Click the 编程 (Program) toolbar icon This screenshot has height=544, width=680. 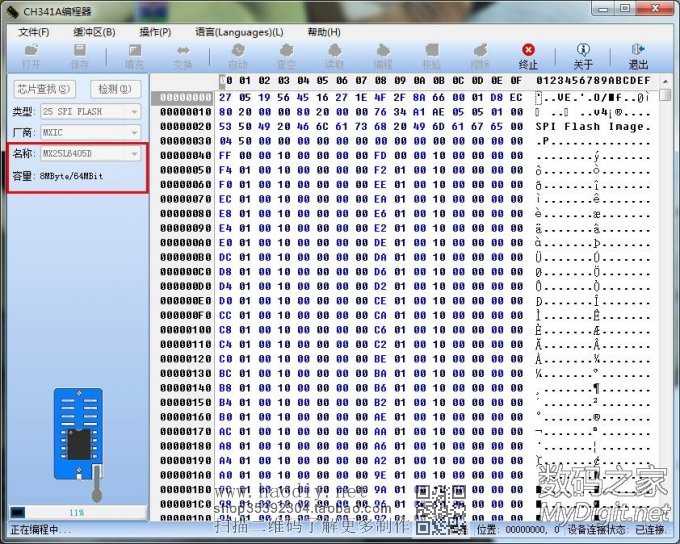(383, 55)
